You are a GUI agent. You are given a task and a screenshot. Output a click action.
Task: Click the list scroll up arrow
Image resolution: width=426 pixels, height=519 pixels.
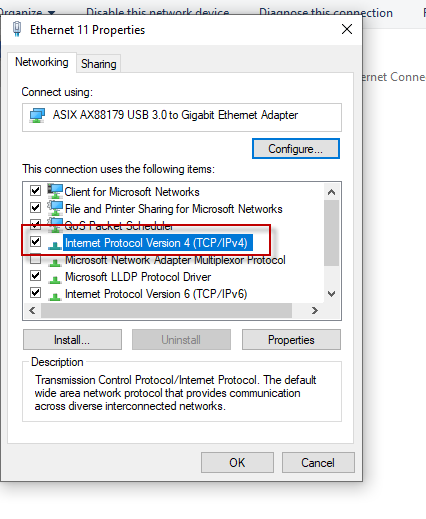pos(331,192)
